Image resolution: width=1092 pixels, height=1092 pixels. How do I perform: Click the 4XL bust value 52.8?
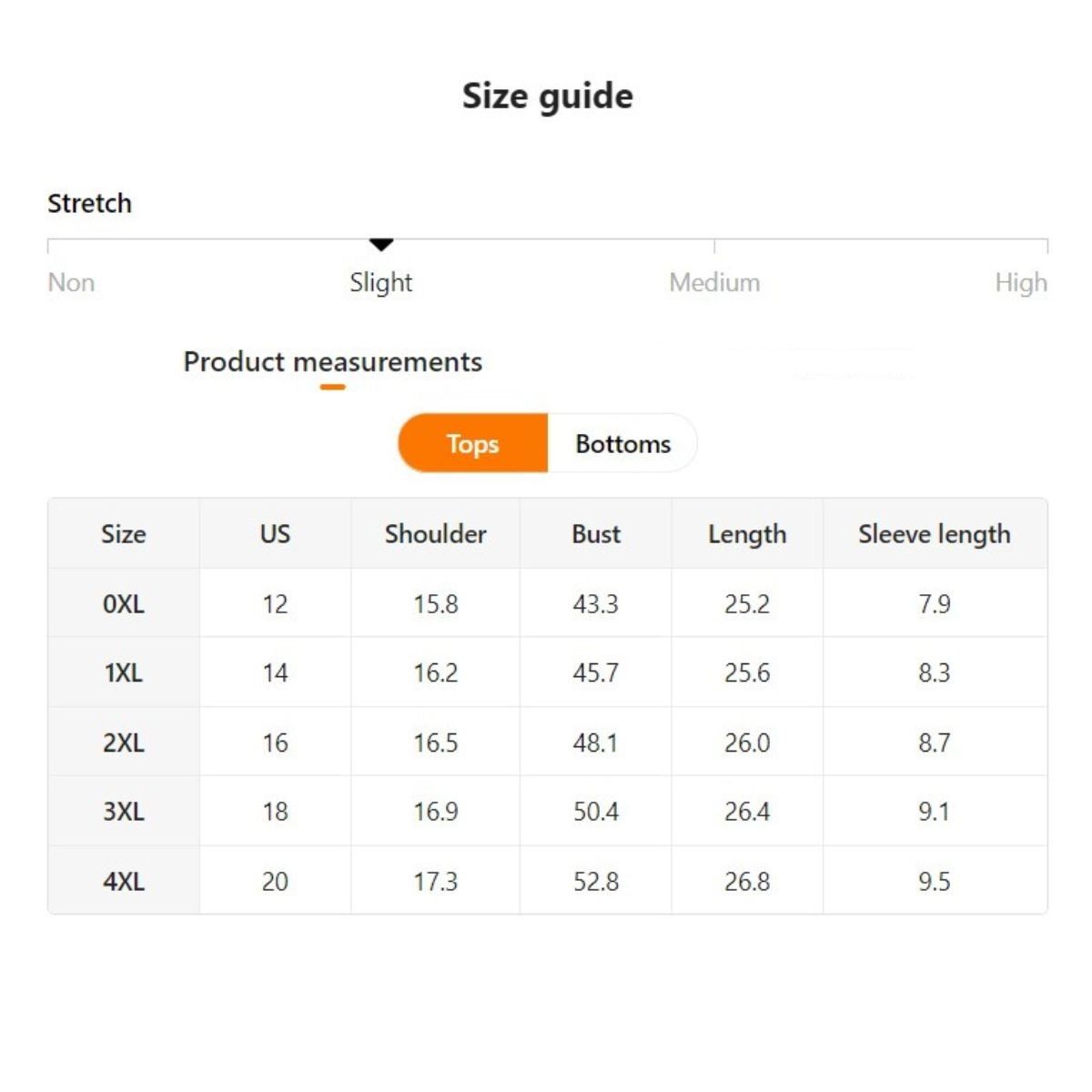click(x=596, y=881)
